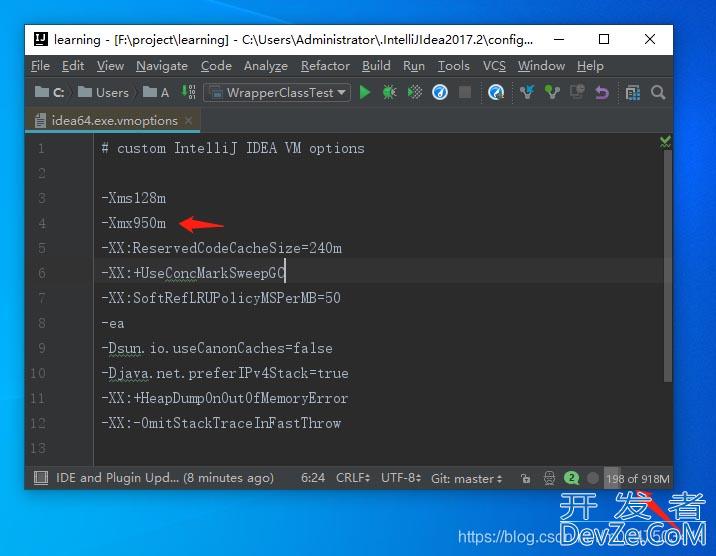Click the editor vertical scrollbar
This screenshot has width=716, height=556.
pos(668,266)
